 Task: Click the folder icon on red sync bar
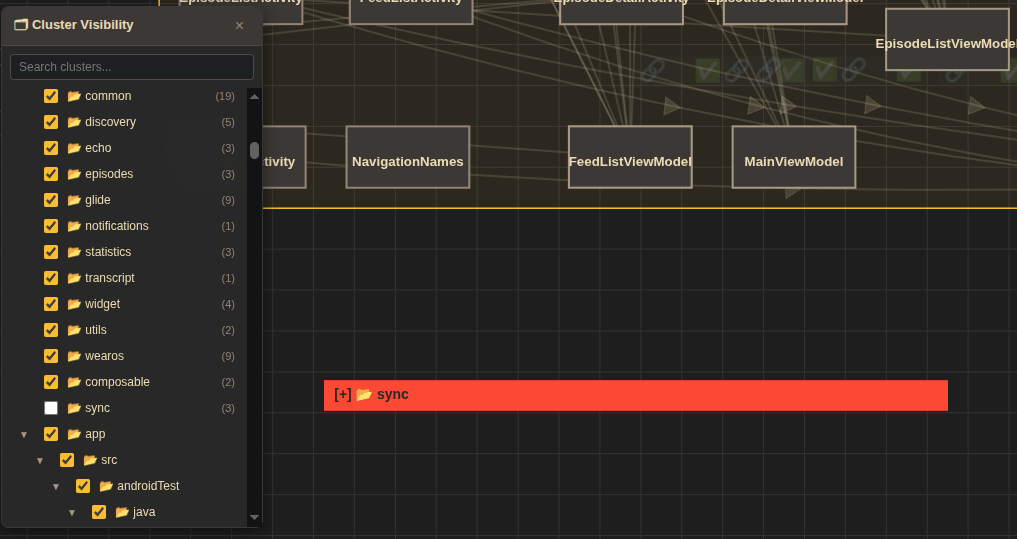[364, 394]
